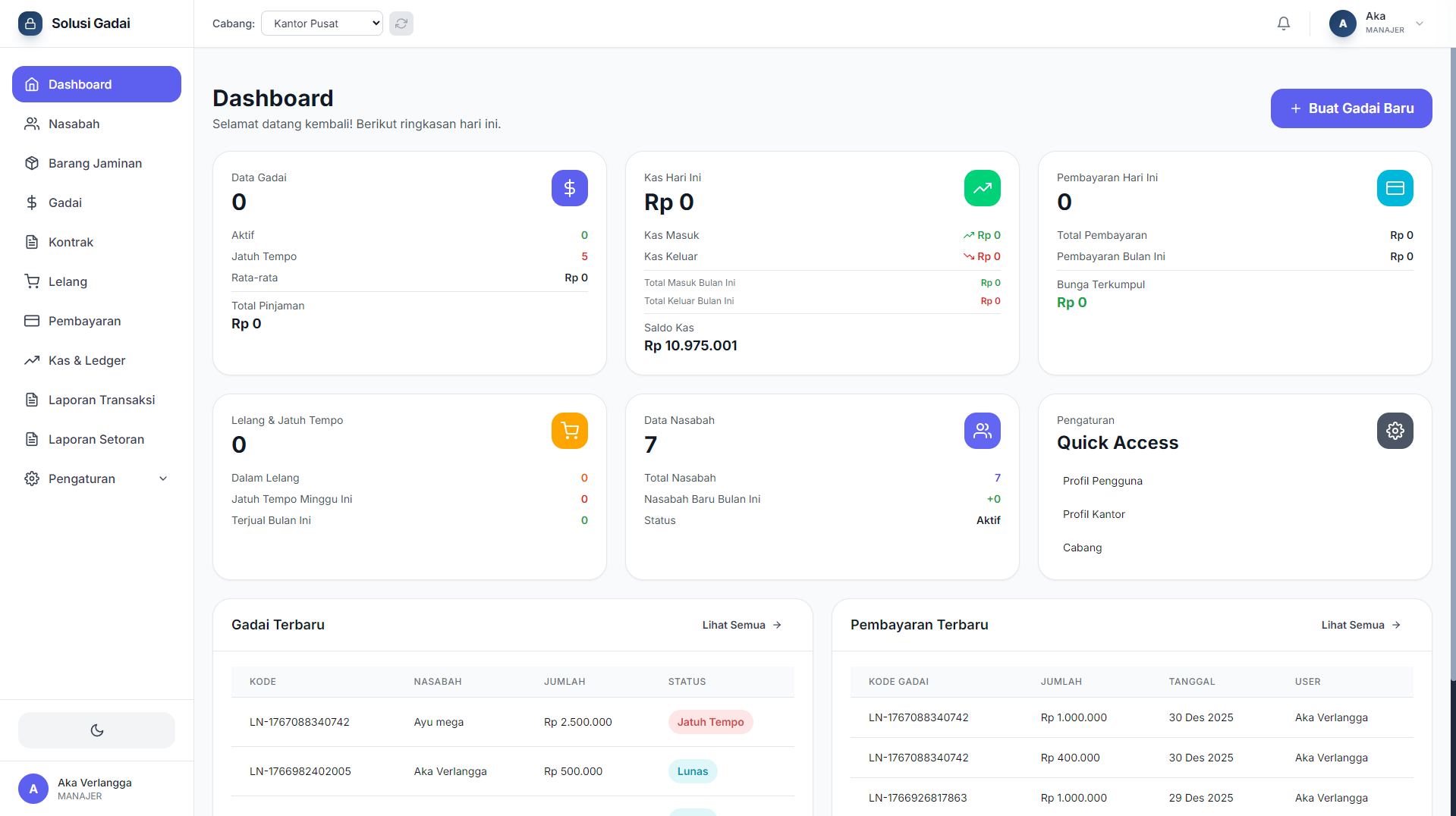Click Rp 400.000 payment amount cell

pos(1070,758)
